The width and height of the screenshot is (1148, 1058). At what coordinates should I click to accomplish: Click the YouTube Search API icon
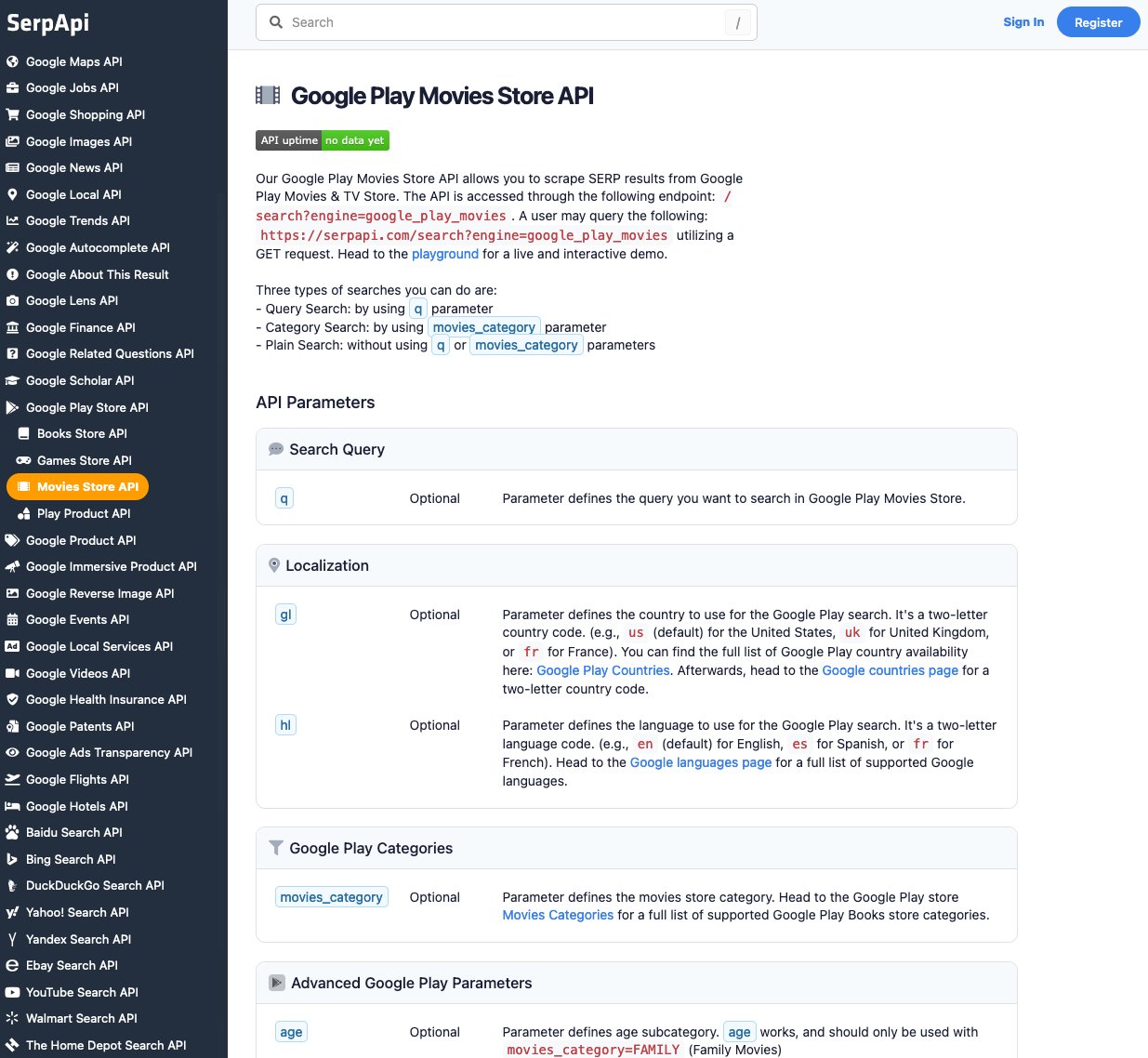click(x=12, y=993)
